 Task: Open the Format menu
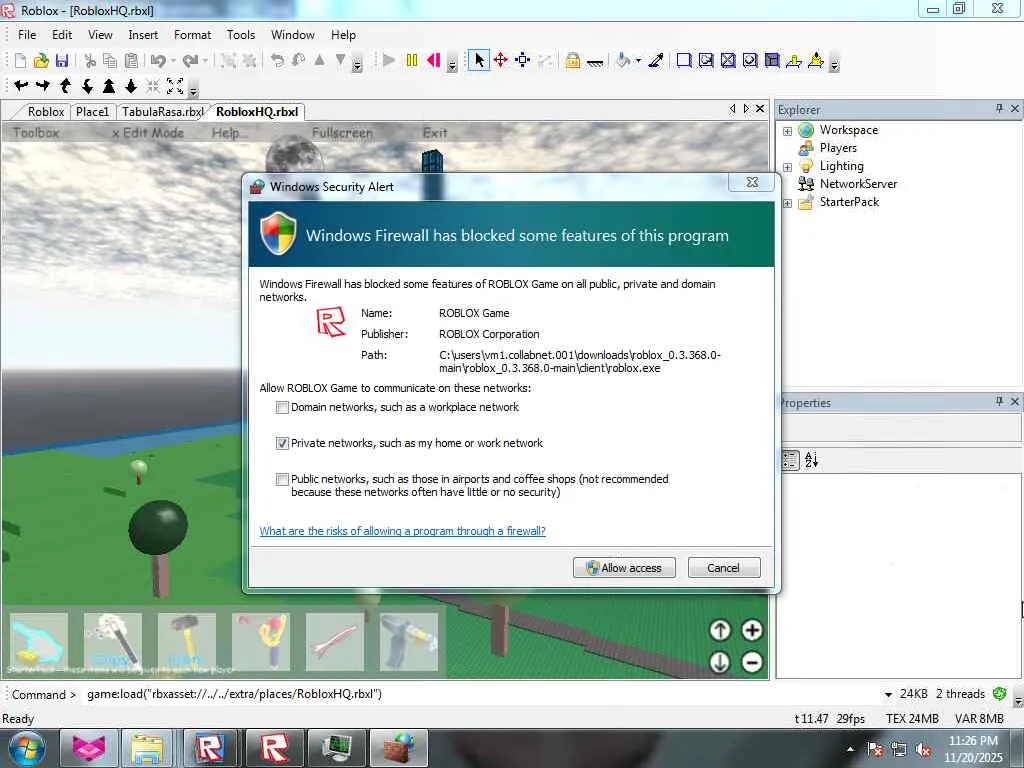point(192,35)
